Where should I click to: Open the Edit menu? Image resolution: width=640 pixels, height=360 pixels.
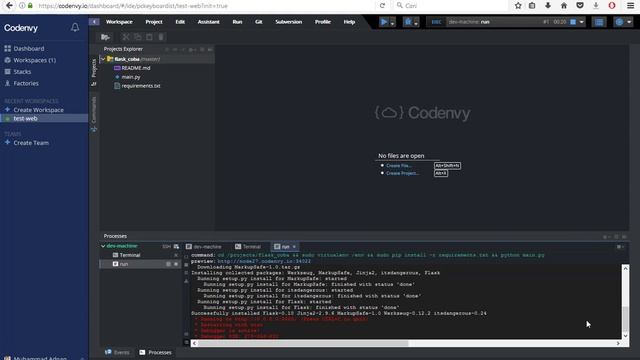coord(180,22)
